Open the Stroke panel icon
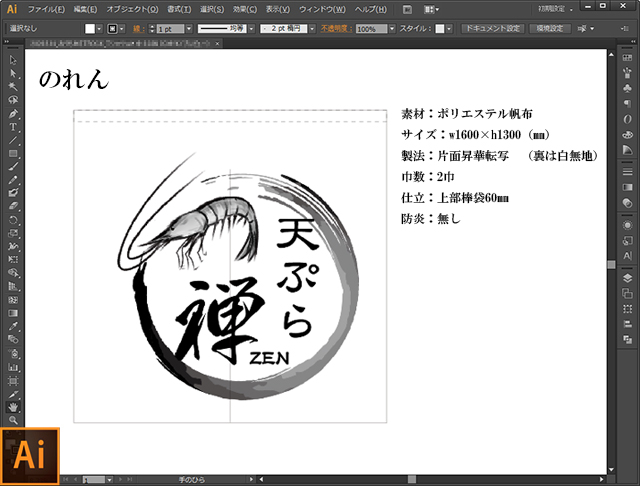The height and width of the screenshot is (486, 640). (627, 172)
